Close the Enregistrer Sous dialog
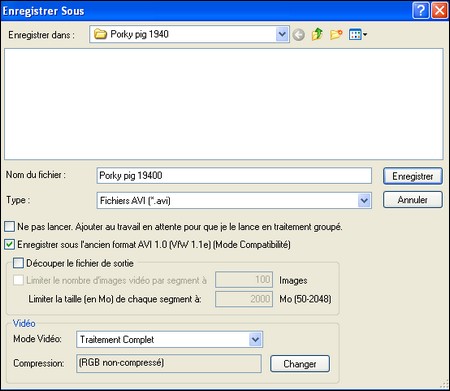The image size is (450, 391). coord(440,10)
